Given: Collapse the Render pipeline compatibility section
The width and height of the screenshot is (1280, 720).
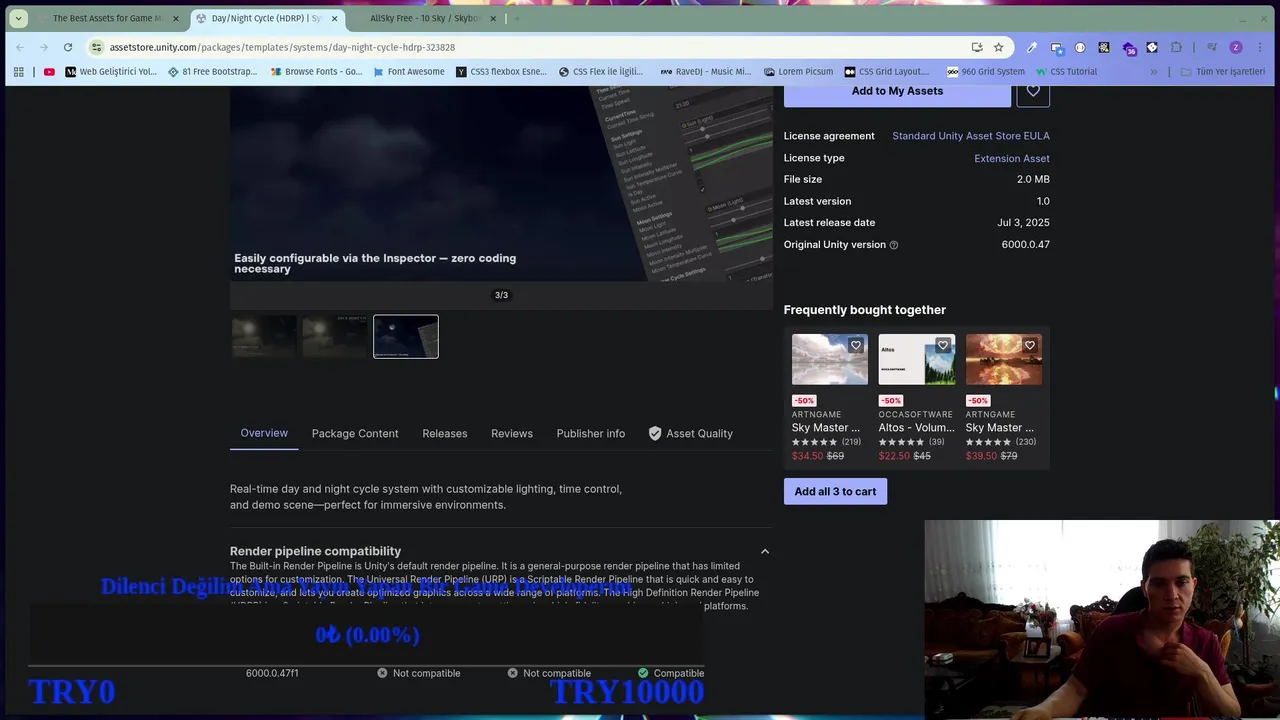Looking at the screenshot, I should point(765,551).
